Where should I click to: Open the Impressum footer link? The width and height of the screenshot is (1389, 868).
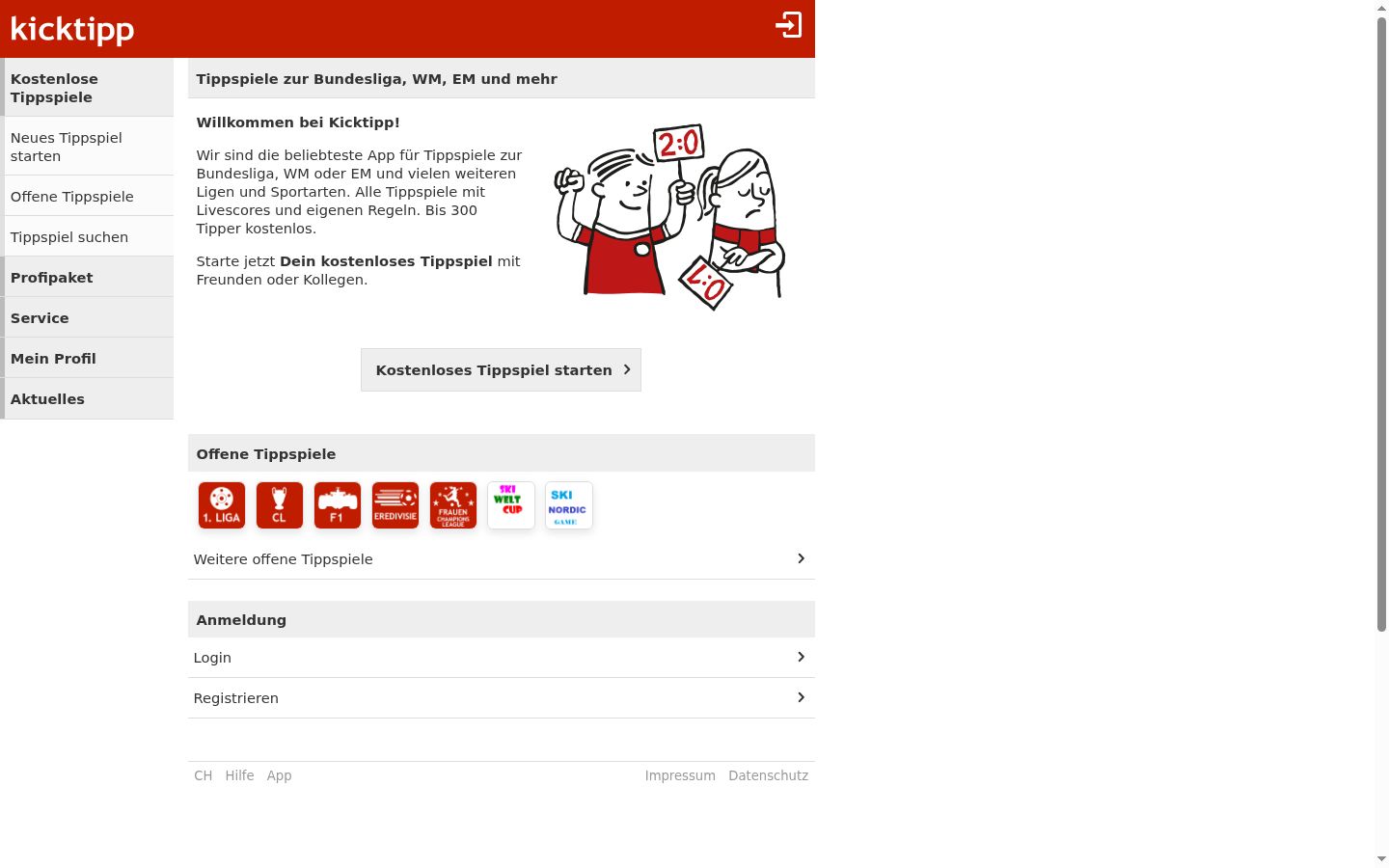coord(680,775)
